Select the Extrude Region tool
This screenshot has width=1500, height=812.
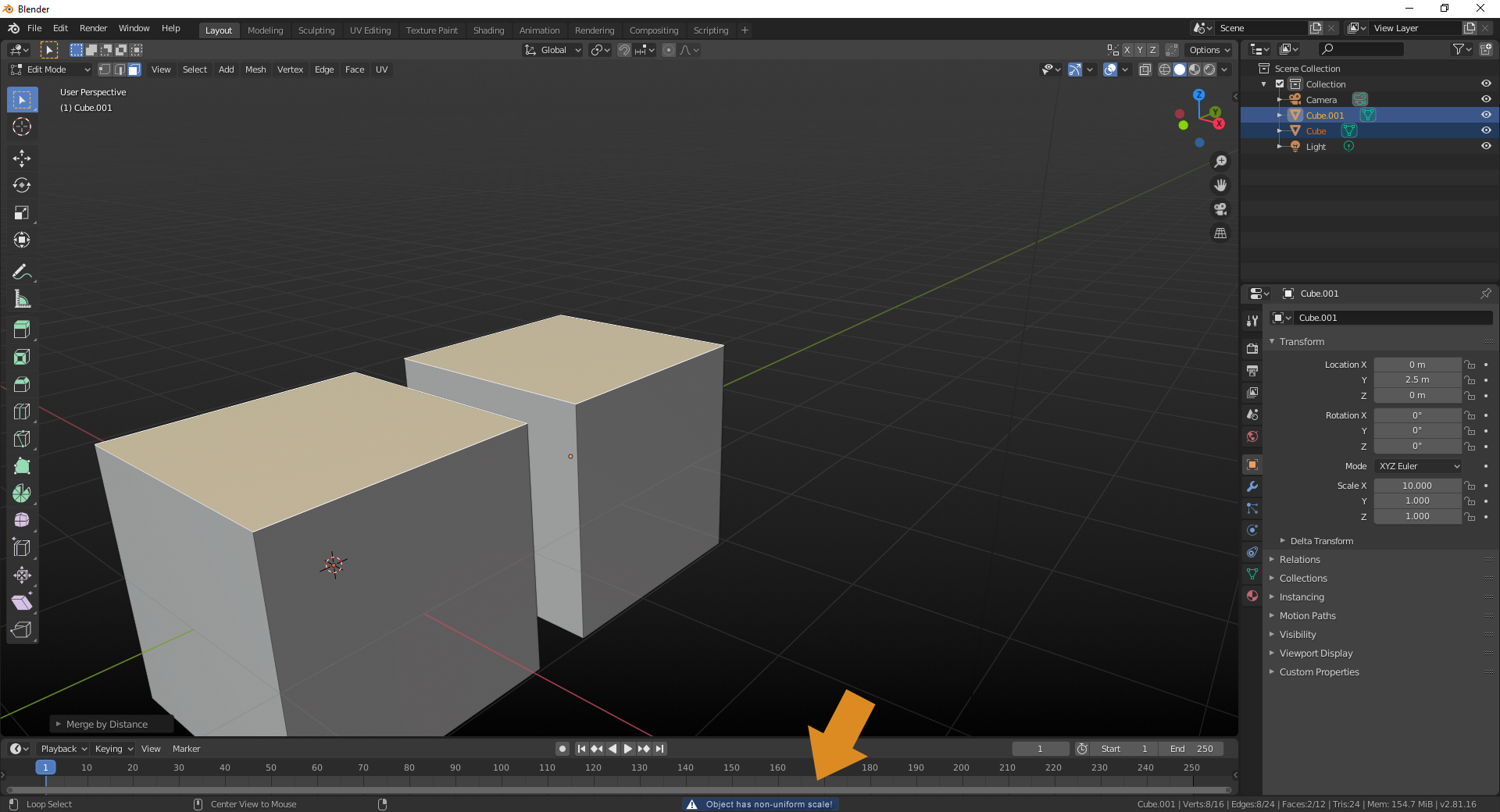(x=22, y=329)
